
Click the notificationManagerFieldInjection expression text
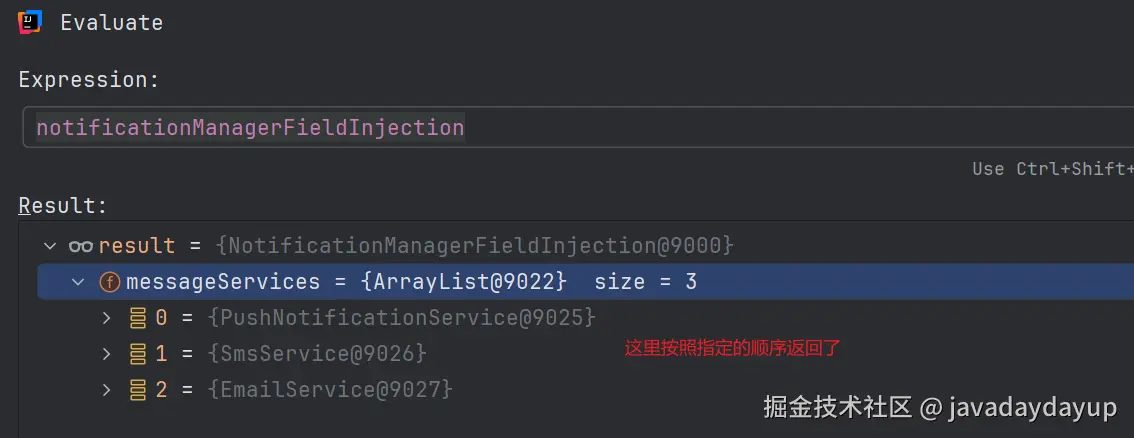(x=250, y=129)
